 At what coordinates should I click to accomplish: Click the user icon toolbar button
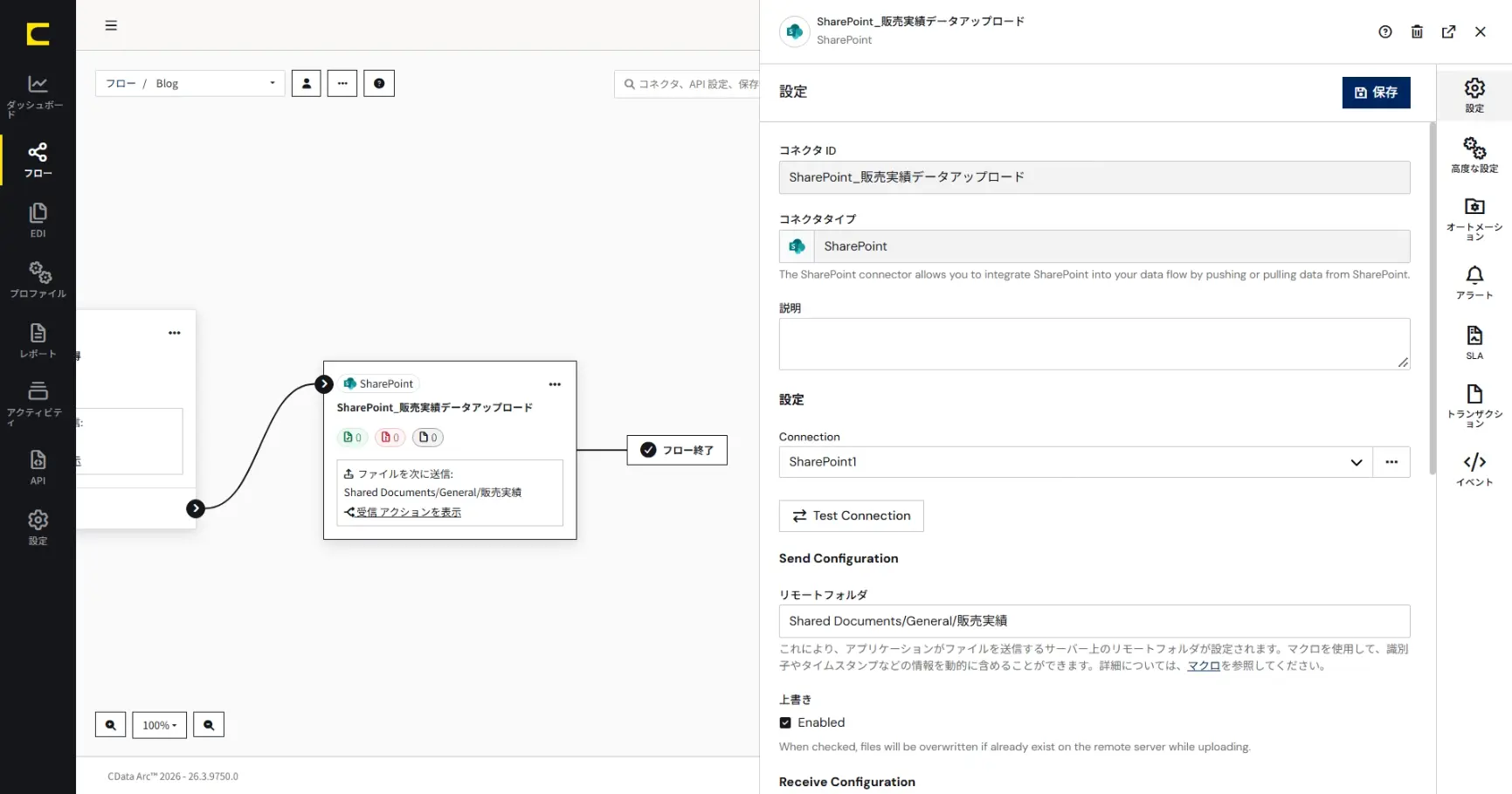click(x=306, y=84)
